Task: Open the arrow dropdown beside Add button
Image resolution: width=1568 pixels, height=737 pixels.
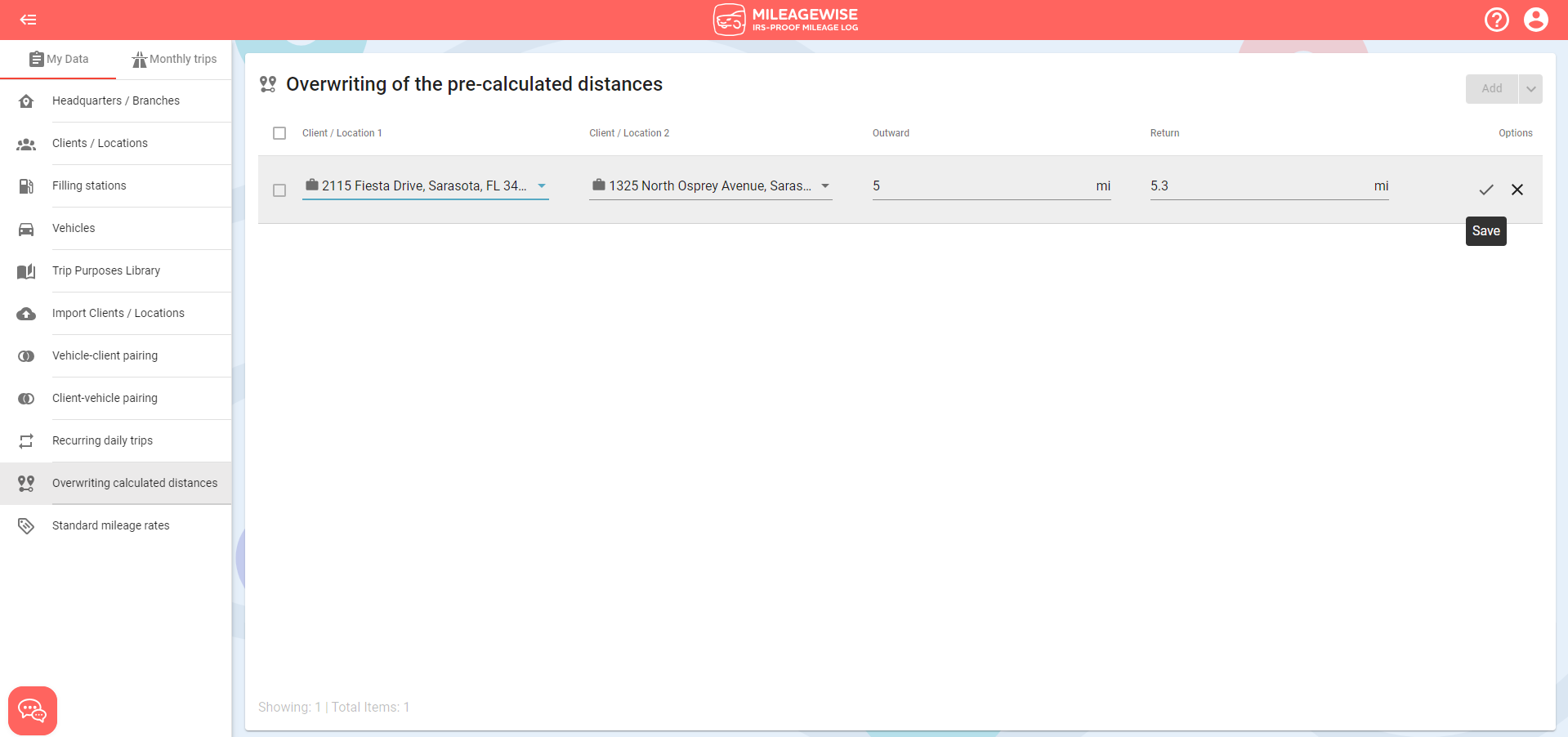Action: point(1530,89)
